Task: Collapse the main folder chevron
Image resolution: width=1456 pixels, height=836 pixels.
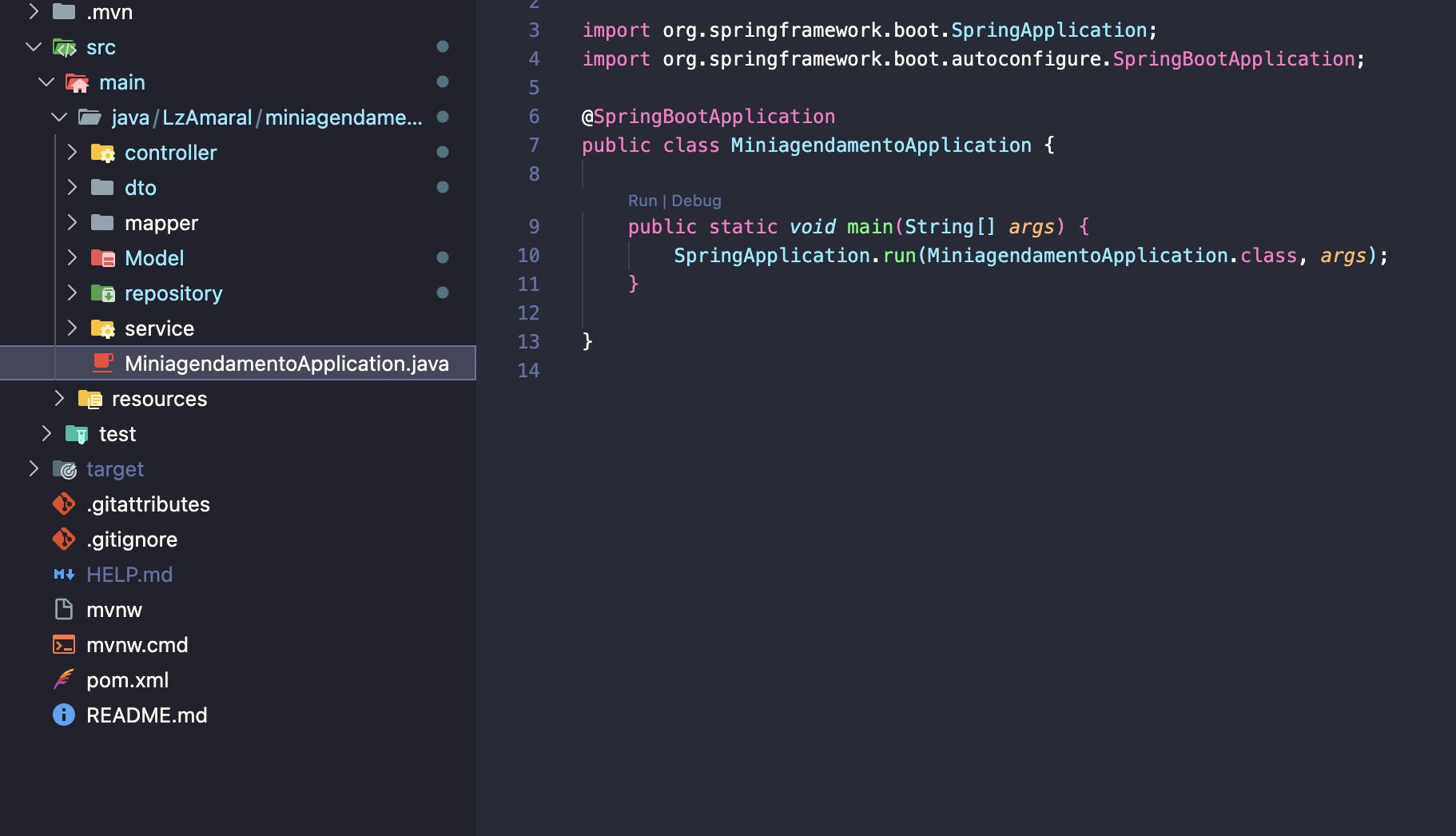Action: [x=46, y=82]
